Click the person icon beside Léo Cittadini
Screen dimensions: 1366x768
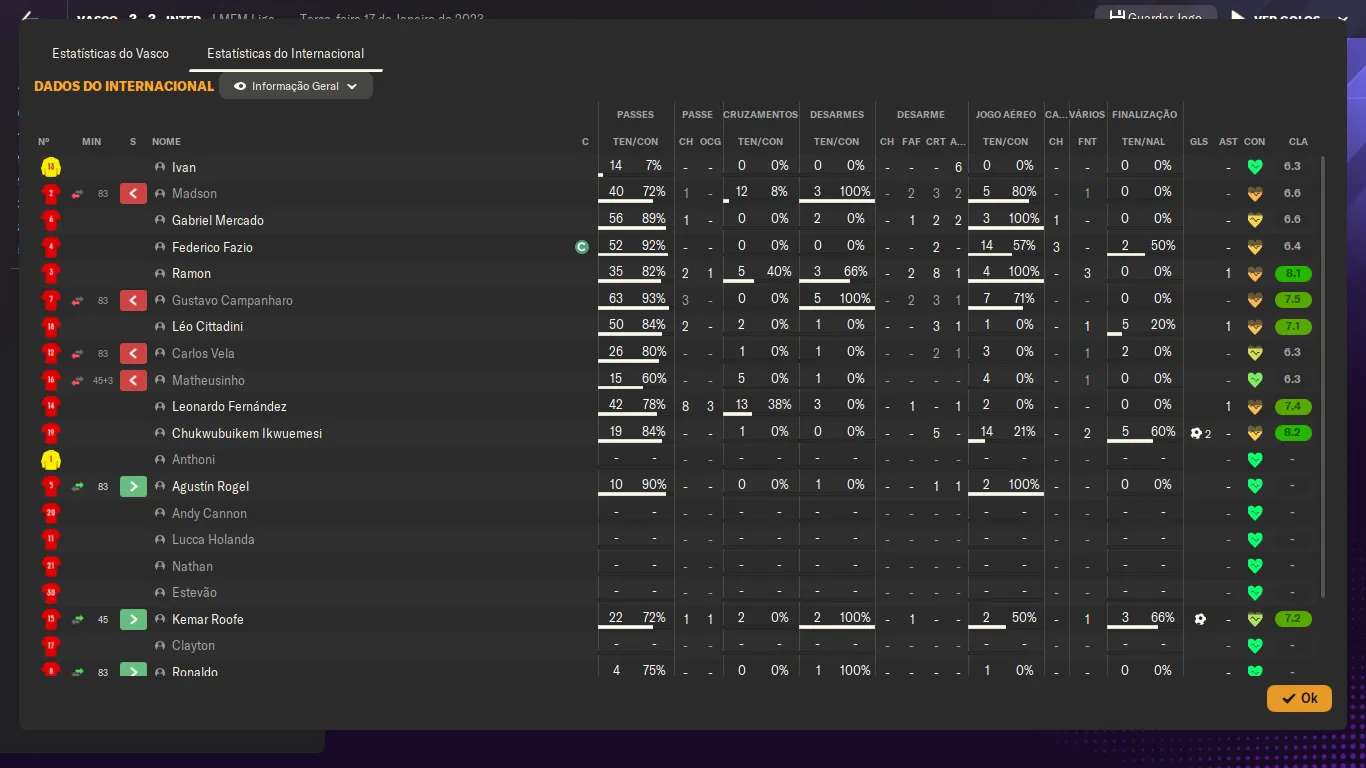[160, 327]
